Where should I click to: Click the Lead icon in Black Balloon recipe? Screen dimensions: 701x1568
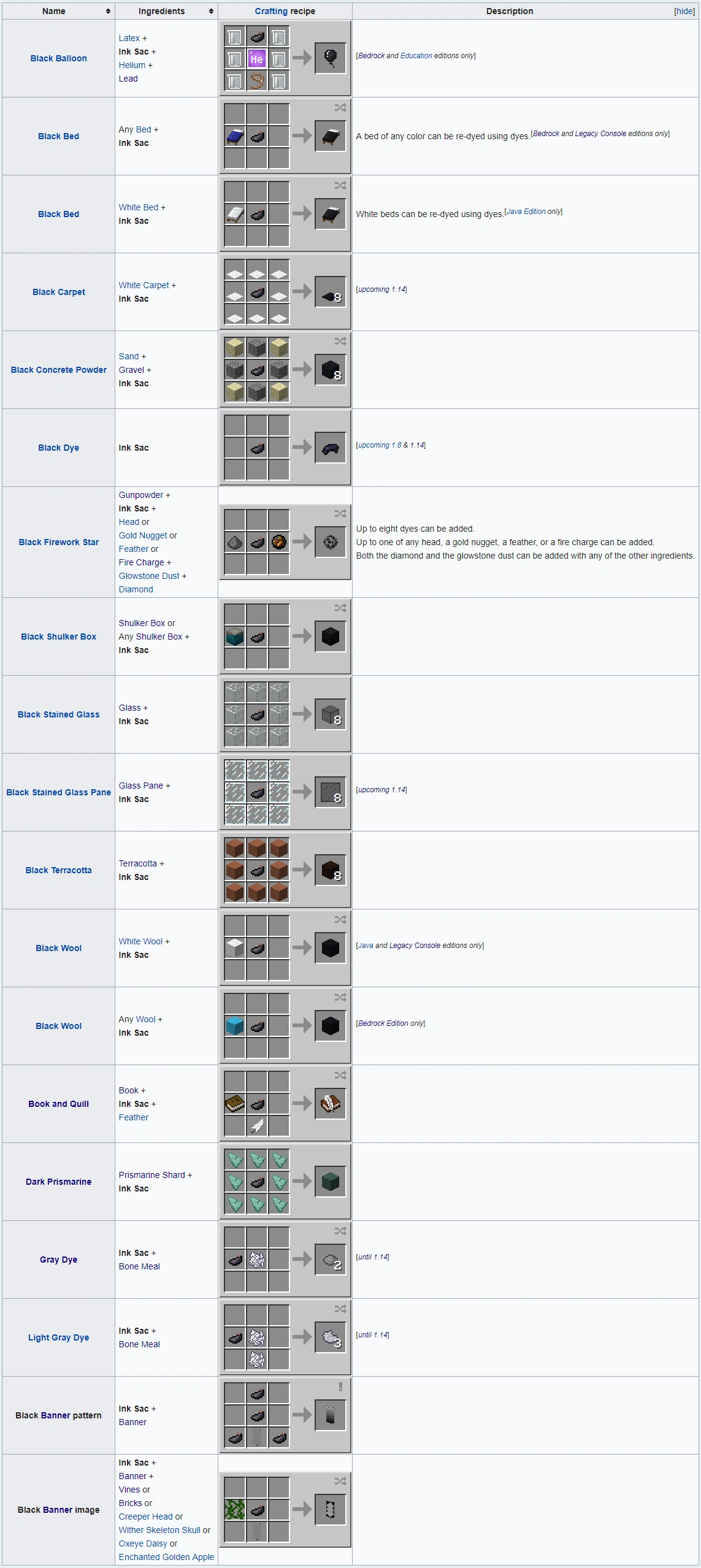tap(256, 80)
